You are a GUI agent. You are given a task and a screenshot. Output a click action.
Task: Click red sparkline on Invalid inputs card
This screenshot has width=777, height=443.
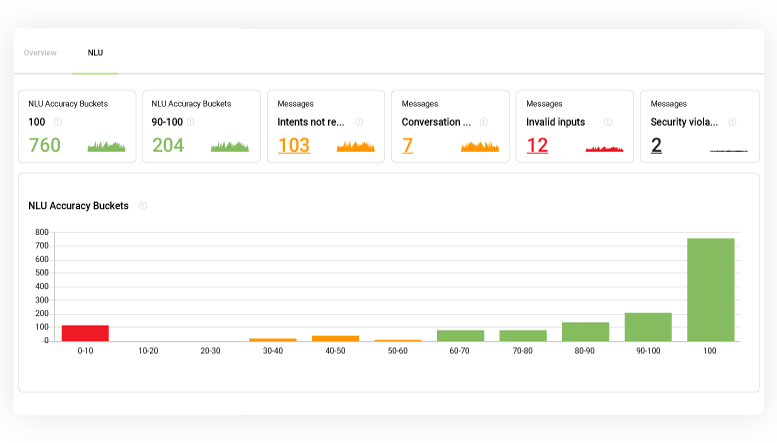[x=605, y=149]
